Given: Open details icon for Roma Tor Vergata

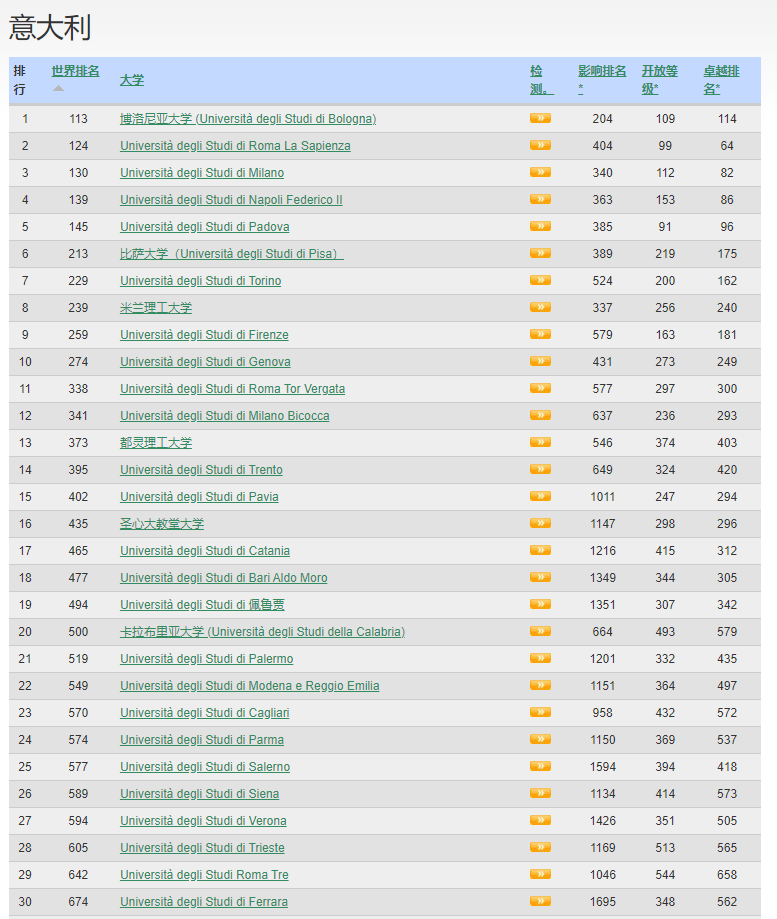Looking at the screenshot, I should pyautogui.click(x=540, y=388).
